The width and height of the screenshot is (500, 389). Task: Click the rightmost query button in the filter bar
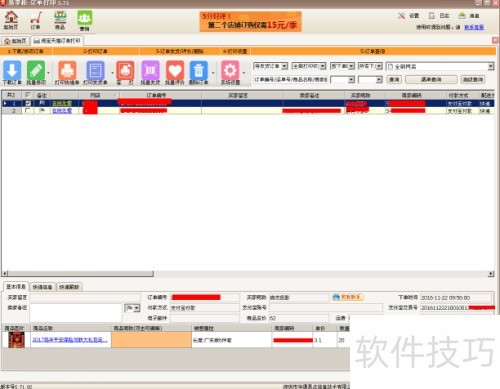[473, 79]
